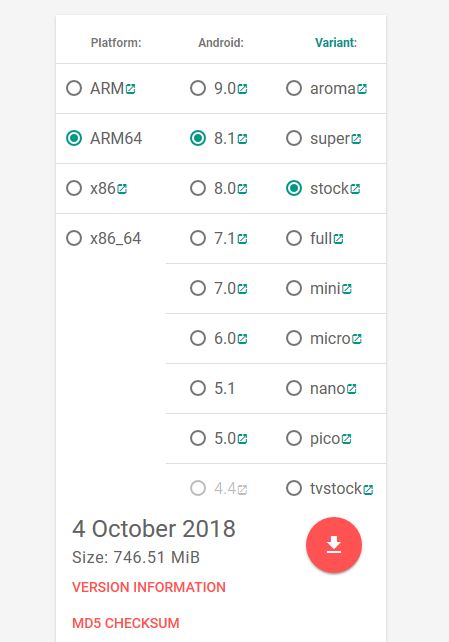Open the MD5 CHECKSUM link
The width and height of the screenshot is (449, 642).
(x=126, y=623)
